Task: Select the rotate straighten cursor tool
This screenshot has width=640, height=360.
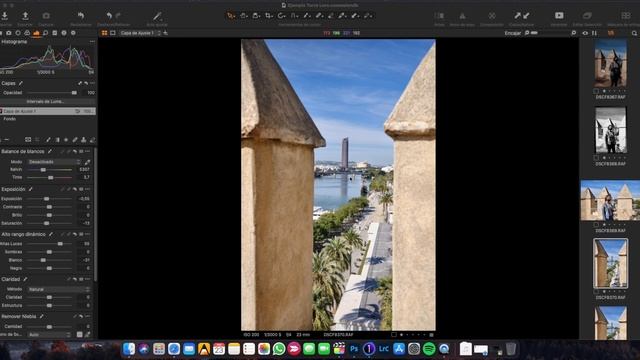Action: (x=281, y=16)
